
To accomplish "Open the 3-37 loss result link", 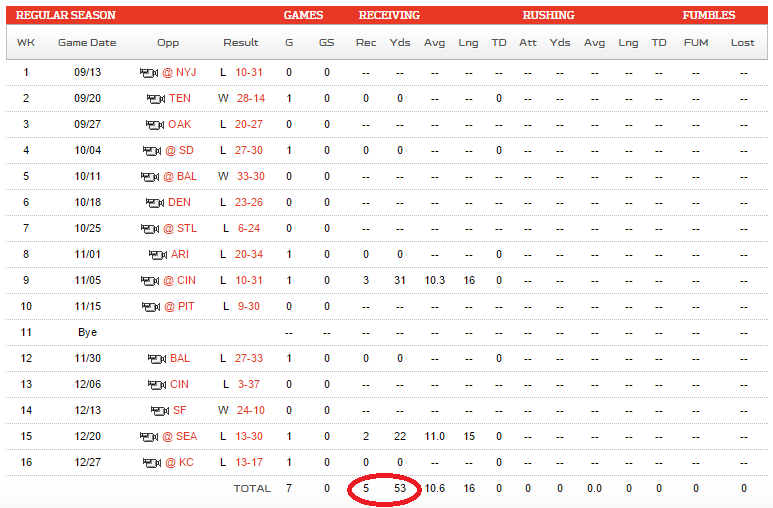I will (250, 384).
